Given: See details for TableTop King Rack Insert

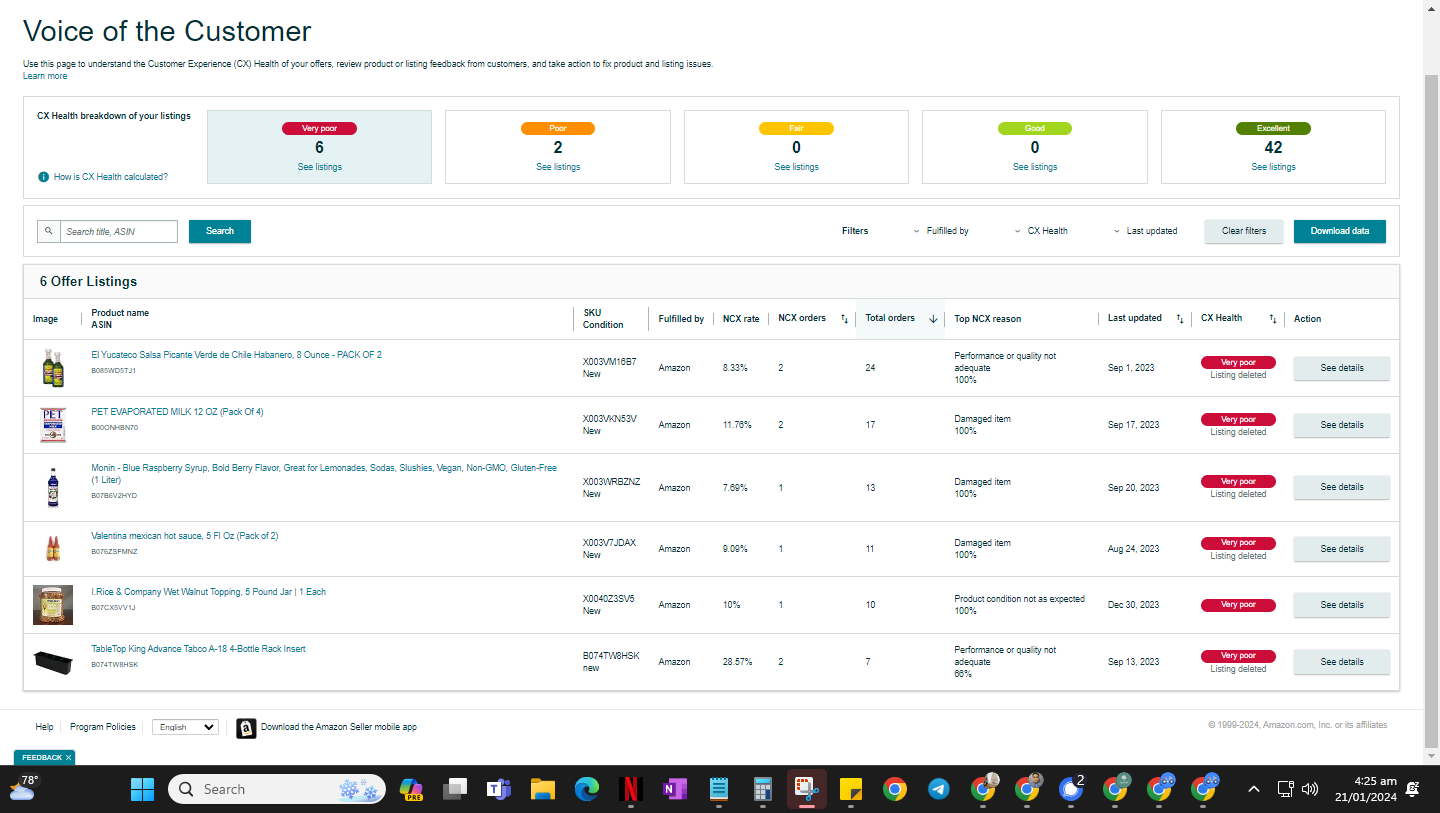Looking at the screenshot, I should click(x=1341, y=662).
